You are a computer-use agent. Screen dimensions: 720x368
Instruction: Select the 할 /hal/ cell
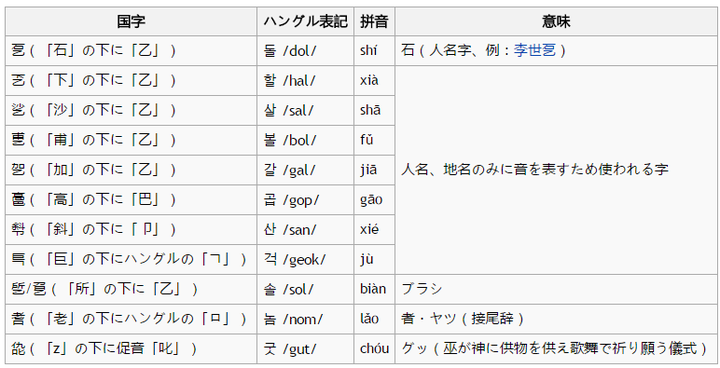coord(305,80)
